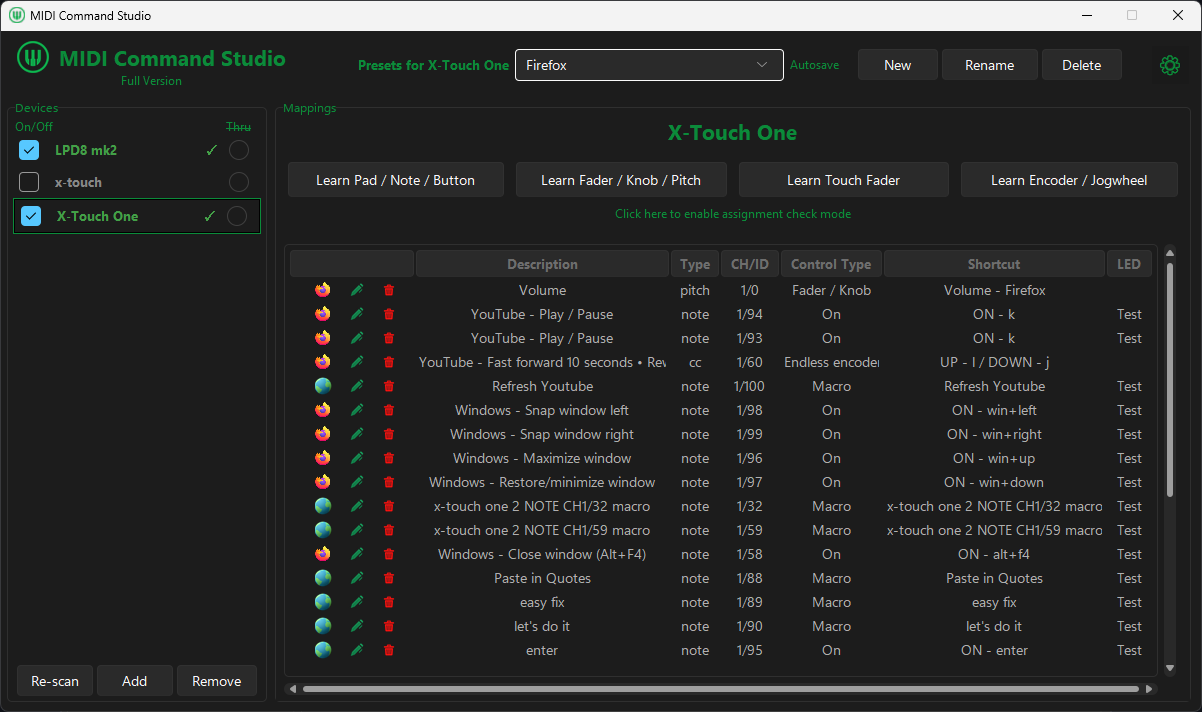Click the Firefox icon on Snap window right row

pos(323,434)
